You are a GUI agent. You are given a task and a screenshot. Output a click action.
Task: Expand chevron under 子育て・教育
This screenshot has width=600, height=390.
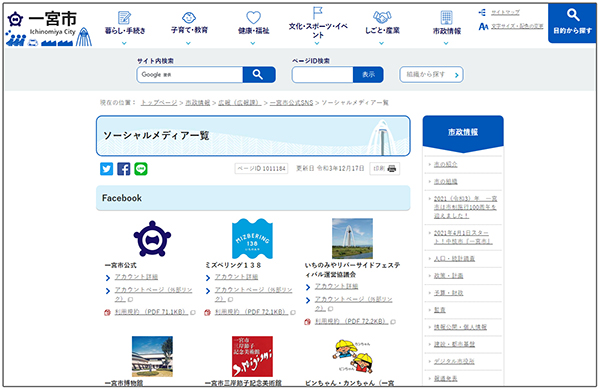[x=188, y=43]
